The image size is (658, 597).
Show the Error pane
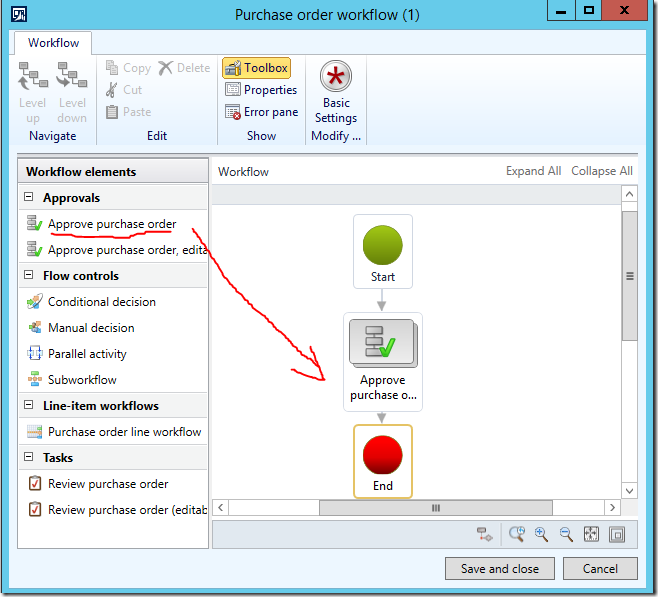tap(261, 112)
